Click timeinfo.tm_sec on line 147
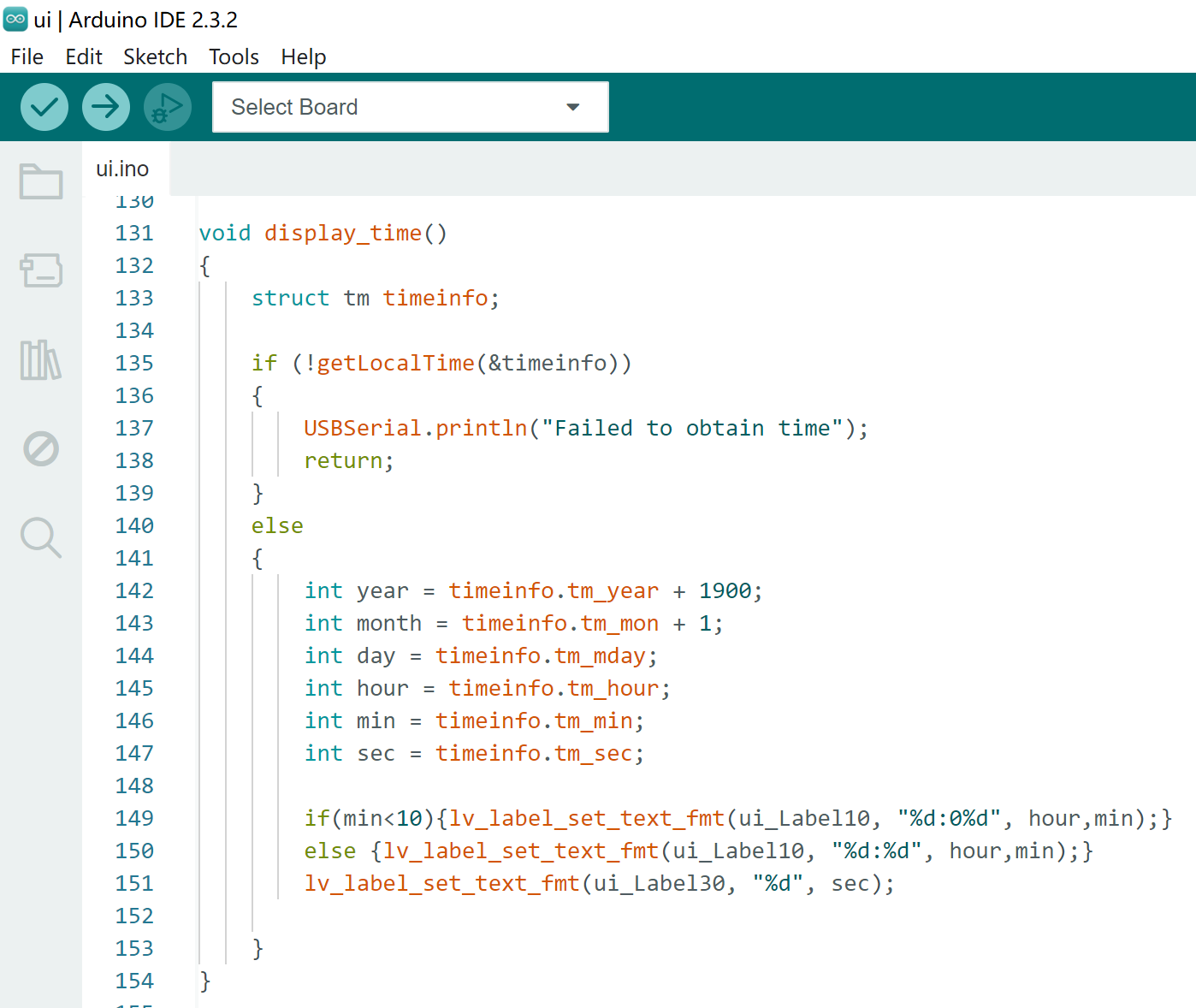 (x=534, y=753)
